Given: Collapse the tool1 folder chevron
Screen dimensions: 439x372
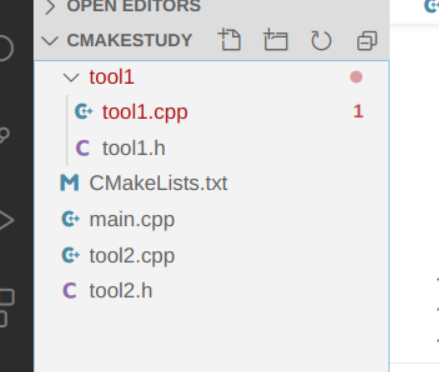Looking at the screenshot, I should (x=71, y=77).
